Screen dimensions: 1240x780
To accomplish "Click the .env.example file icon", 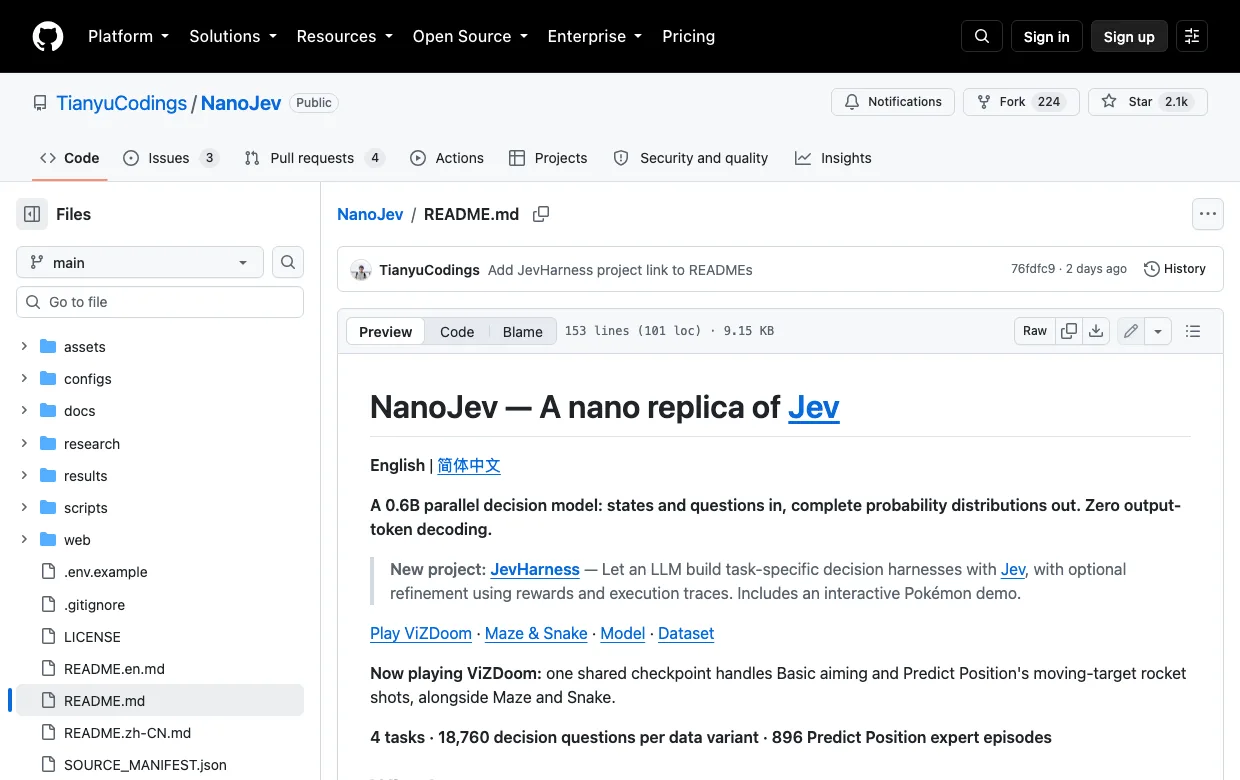I will point(48,572).
